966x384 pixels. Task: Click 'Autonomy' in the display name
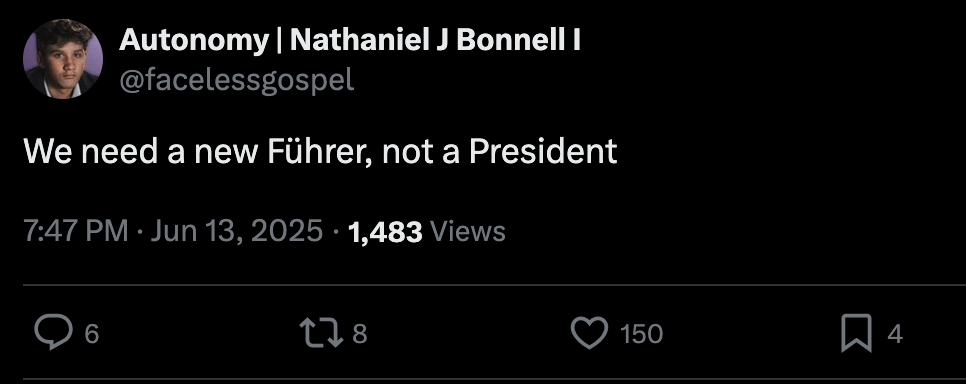(194, 41)
